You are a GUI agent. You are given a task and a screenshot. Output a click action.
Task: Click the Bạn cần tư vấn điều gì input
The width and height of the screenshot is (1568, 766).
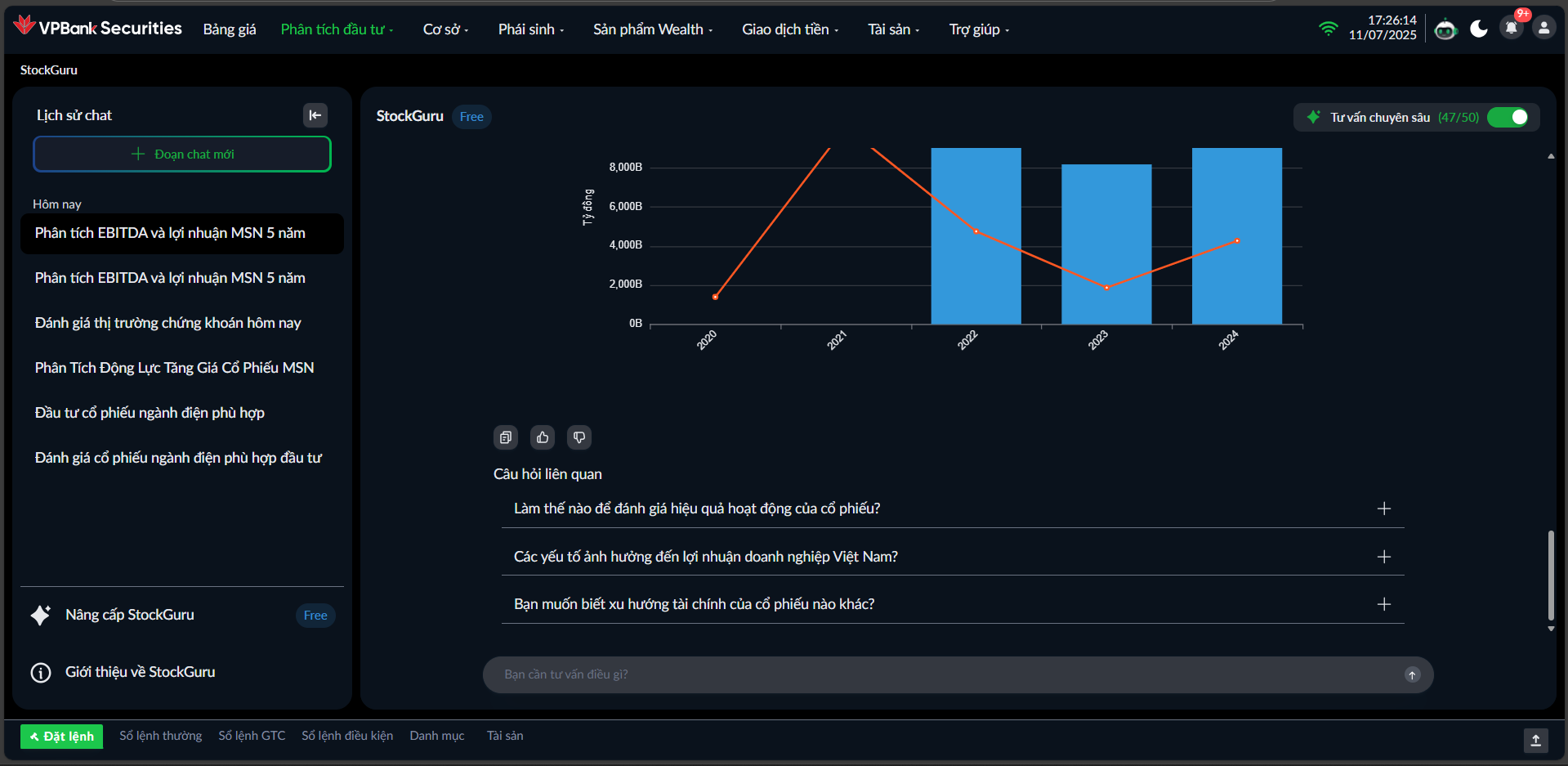tap(940, 674)
